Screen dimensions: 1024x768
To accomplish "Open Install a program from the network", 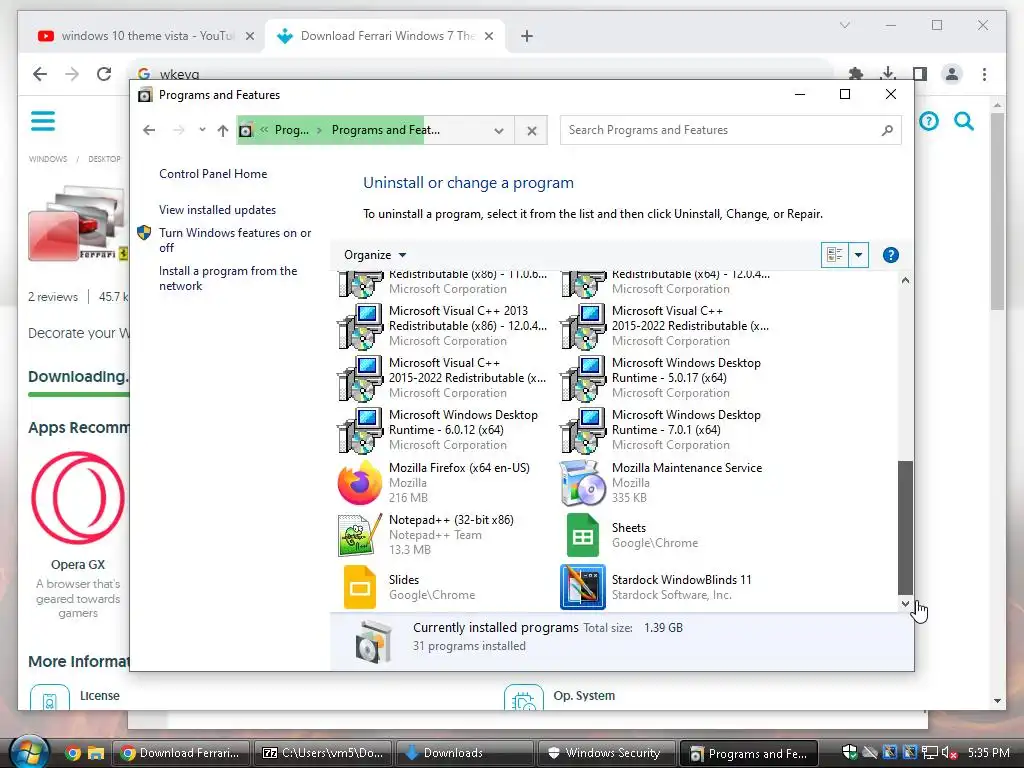I will pos(228,278).
